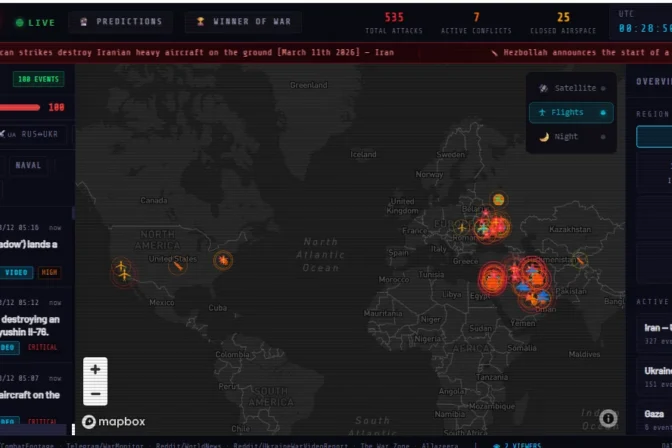
Task: Click Reddit/WorldNews source in footer
Action: (x=188, y=445)
